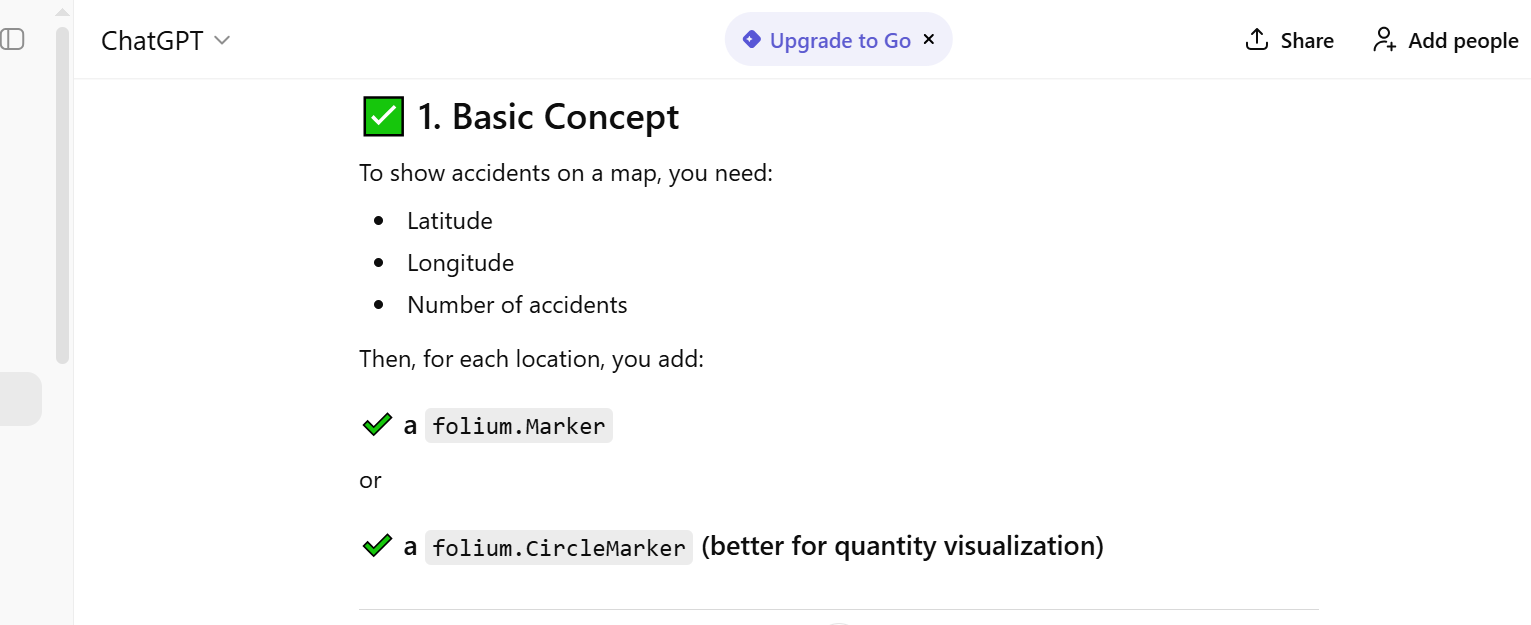The width and height of the screenshot is (1531, 625).
Task: Click the green checkbox beside Basic Concept
Action: (x=383, y=117)
